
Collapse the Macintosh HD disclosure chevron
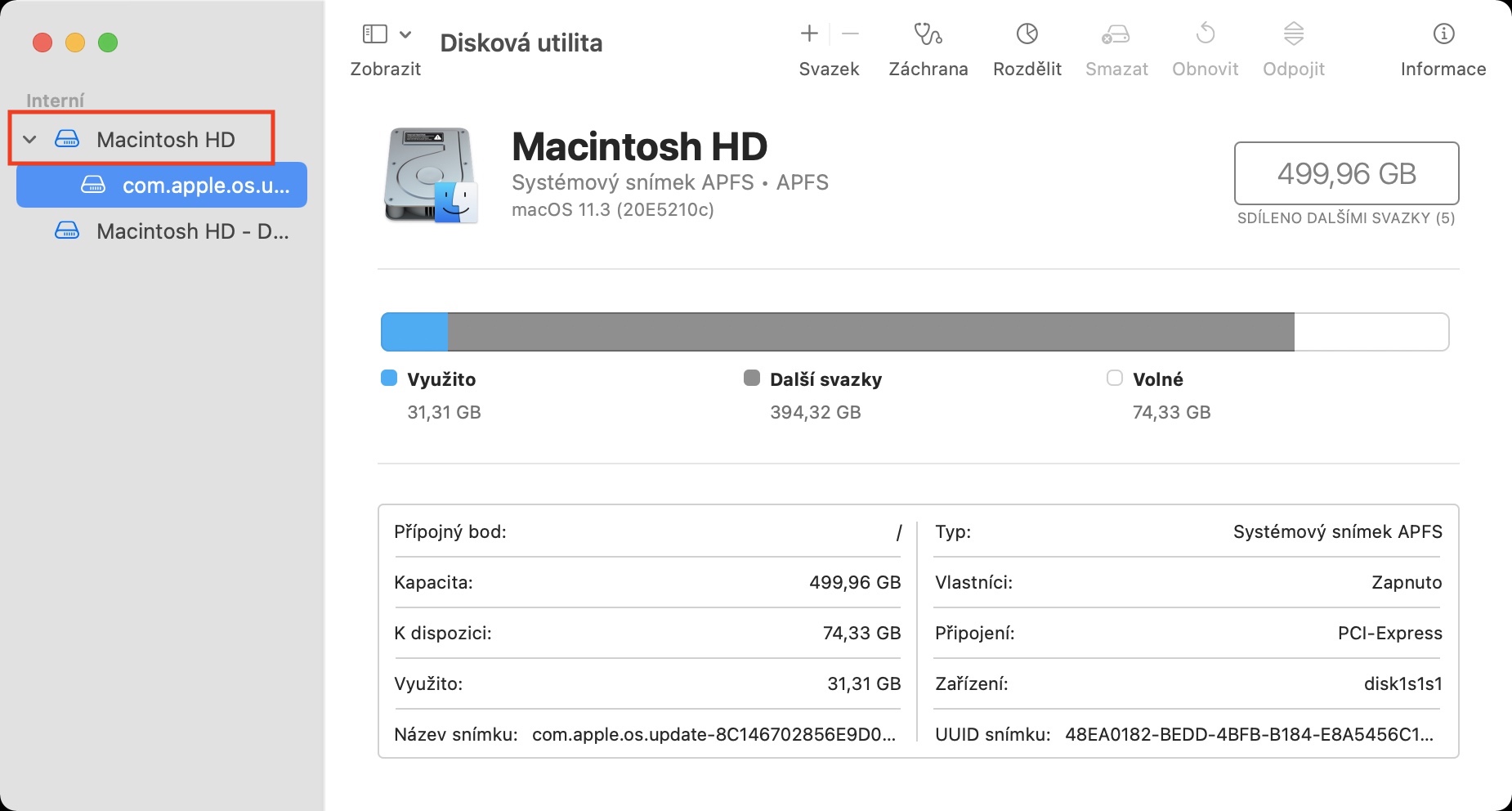point(30,140)
